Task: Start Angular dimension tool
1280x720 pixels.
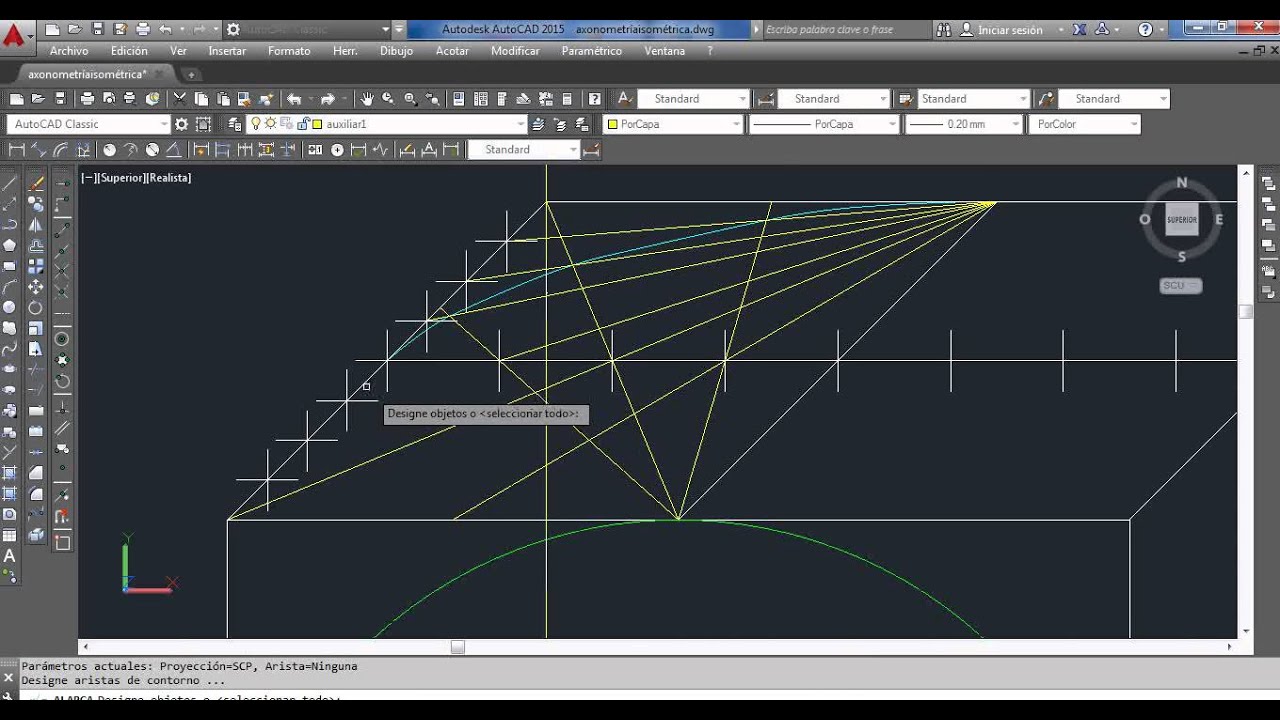Action: point(173,150)
